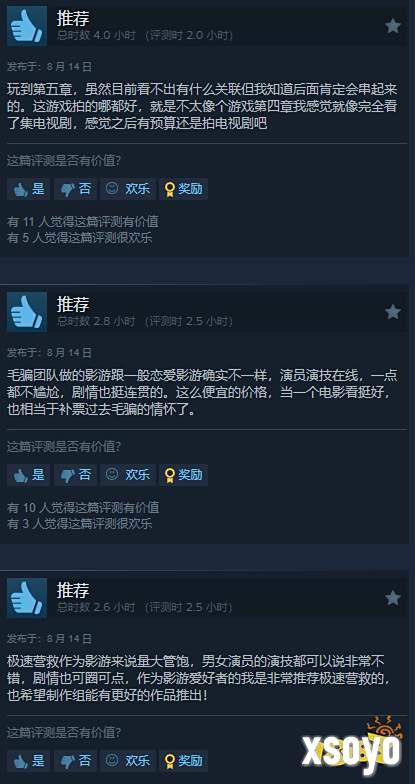Vote 否 (no) on the second review
This screenshot has width=415, height=784.
click(x=76, y=475)
